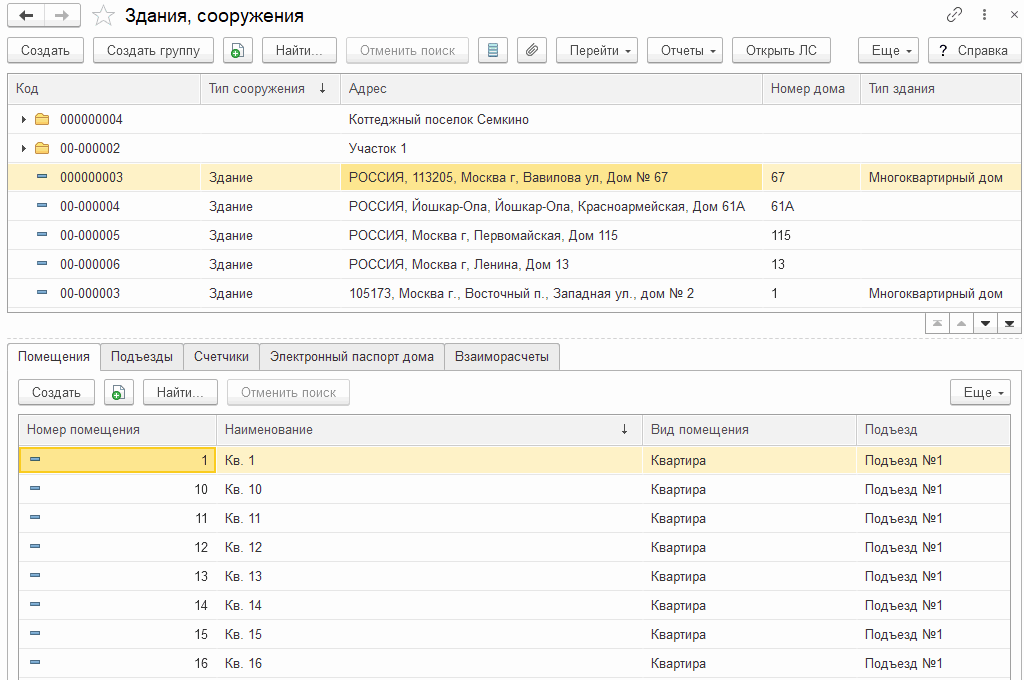Select address cell 'Вавилова ул, Дом № 67'
This screenshot has width=1024, height=680.
(x=551, y=177)
